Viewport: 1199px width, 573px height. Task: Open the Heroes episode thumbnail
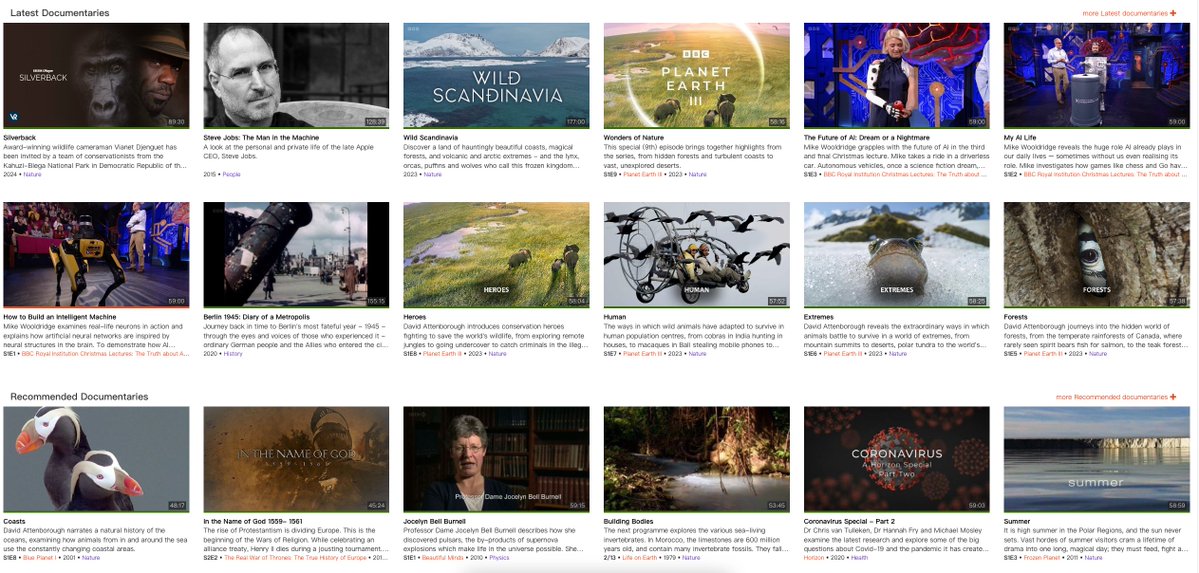[x=496, y=255]
